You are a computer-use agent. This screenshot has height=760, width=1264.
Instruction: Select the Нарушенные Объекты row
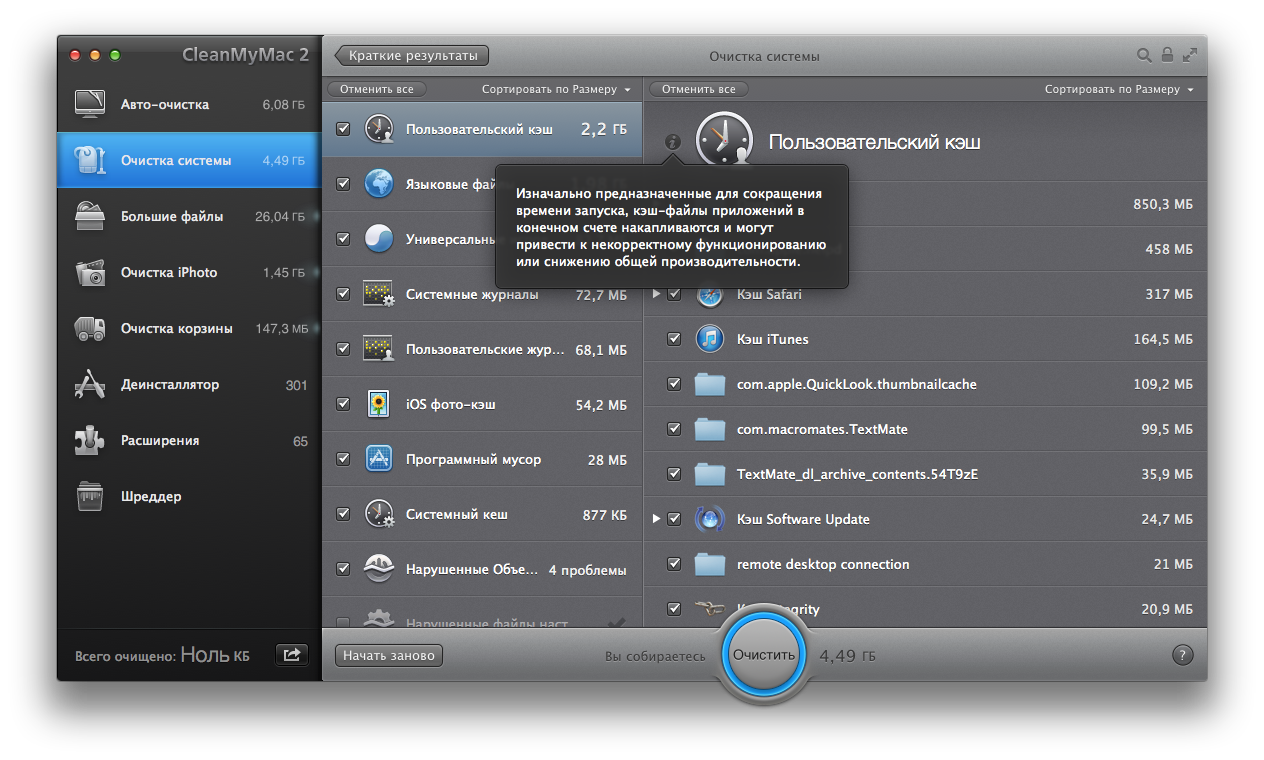coord(482,569)
